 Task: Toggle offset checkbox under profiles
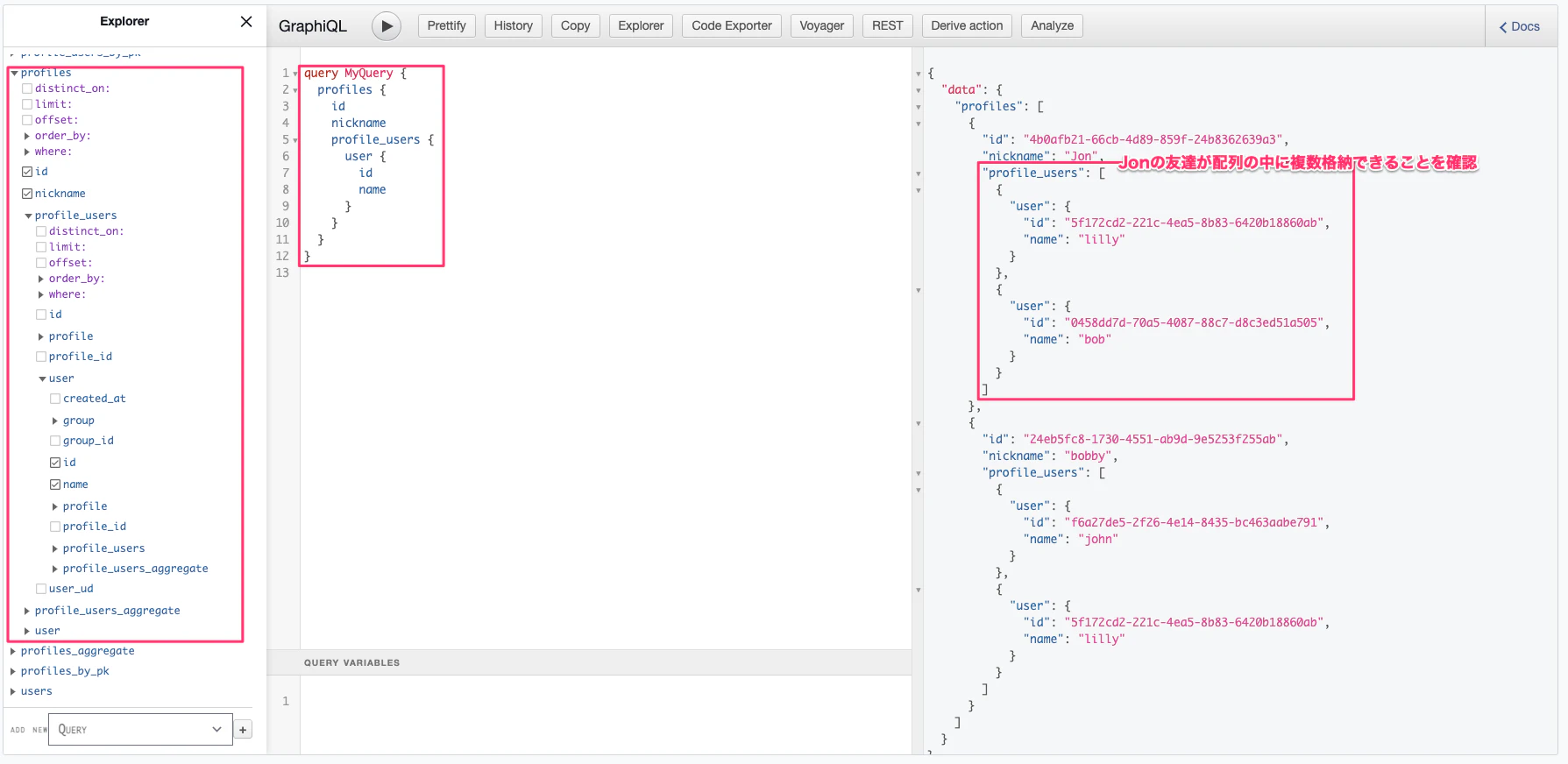[27, 120]
